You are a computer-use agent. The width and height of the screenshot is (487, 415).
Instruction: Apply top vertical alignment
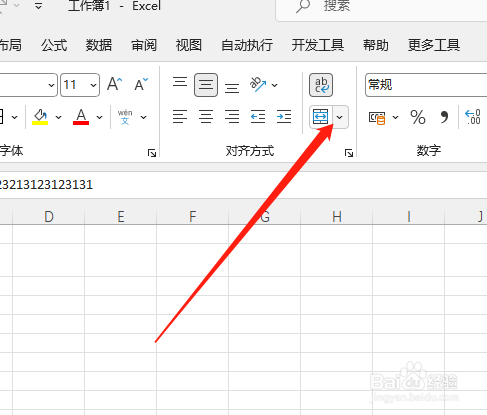coord(180,82)
